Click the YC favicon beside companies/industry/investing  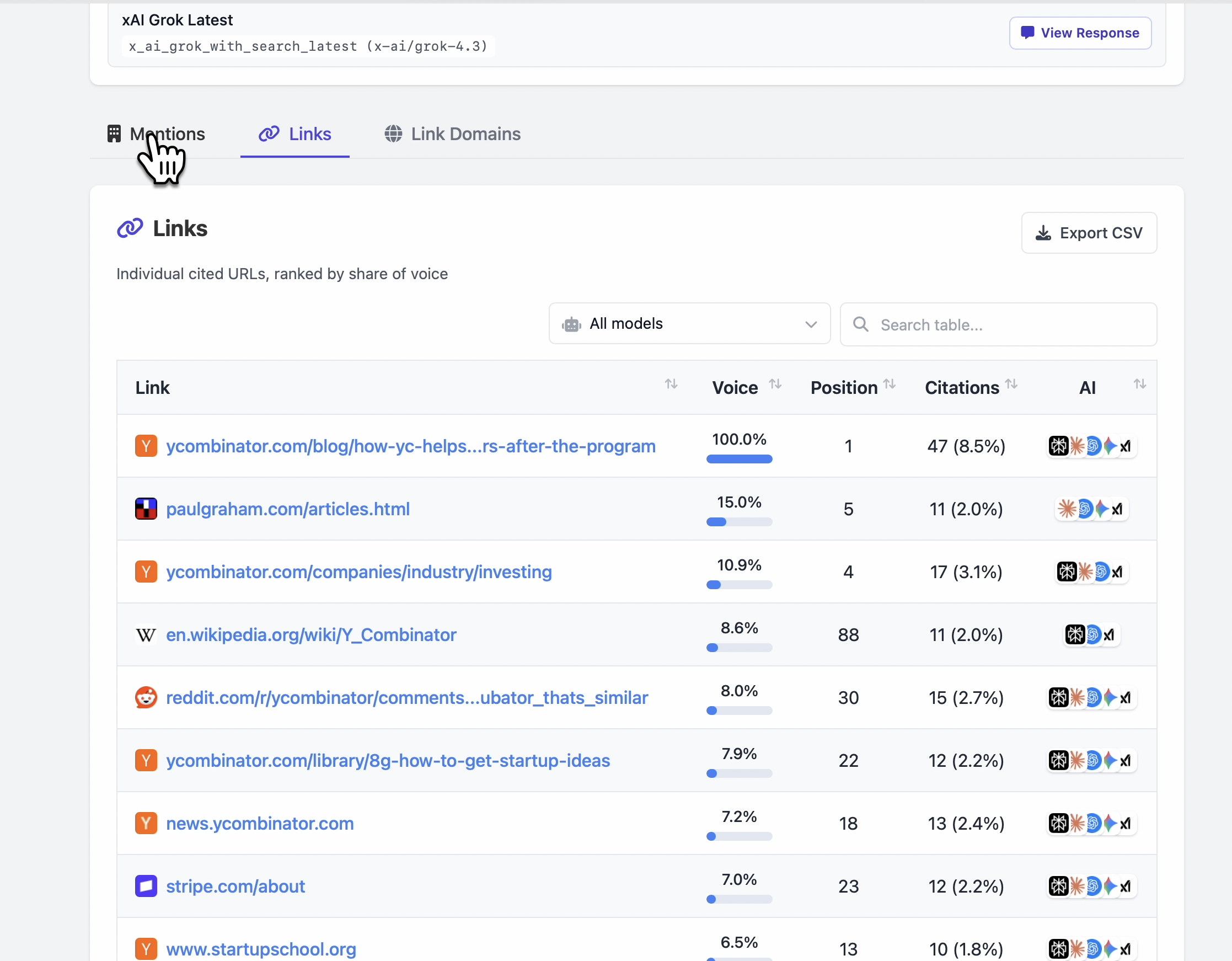coord(146,572)
